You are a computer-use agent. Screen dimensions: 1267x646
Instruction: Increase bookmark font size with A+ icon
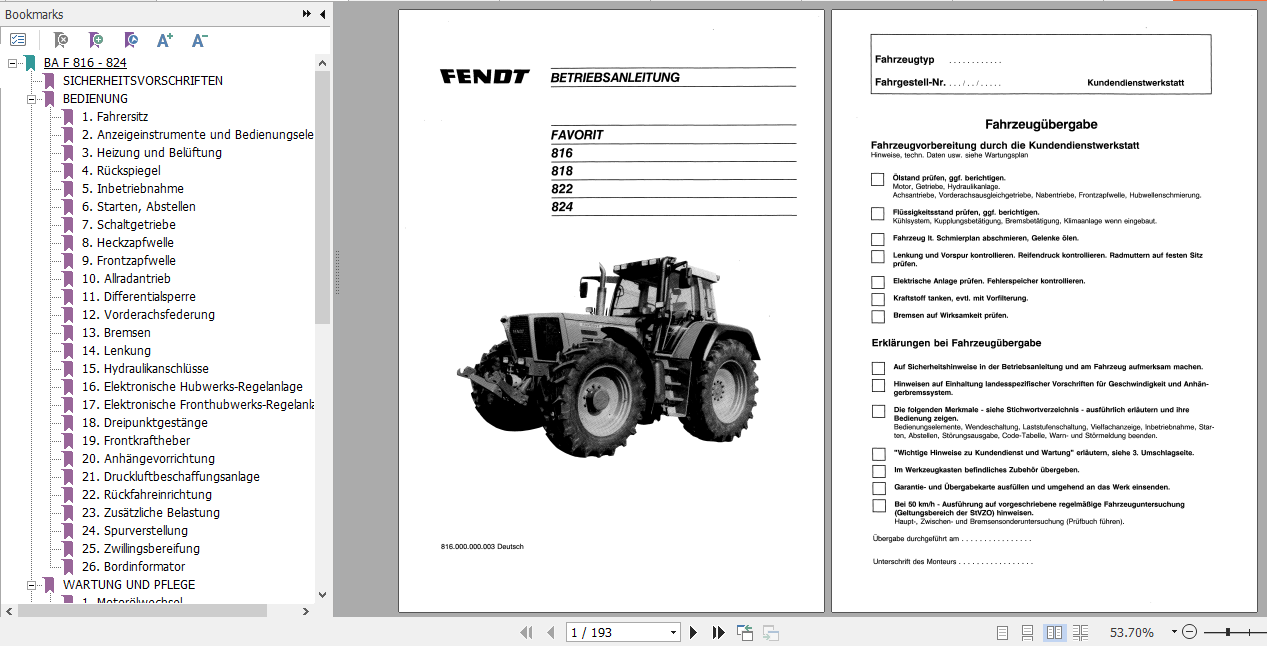tap(165, 40)
